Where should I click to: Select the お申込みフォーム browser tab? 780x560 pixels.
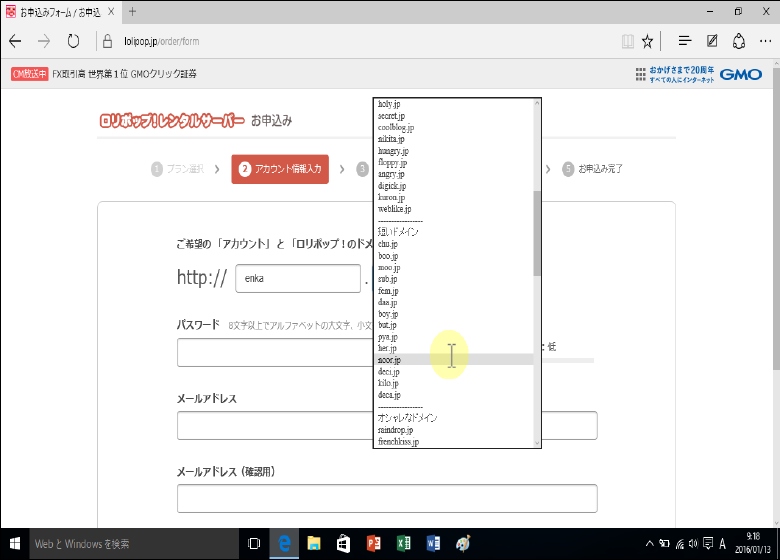coord(60,12)
